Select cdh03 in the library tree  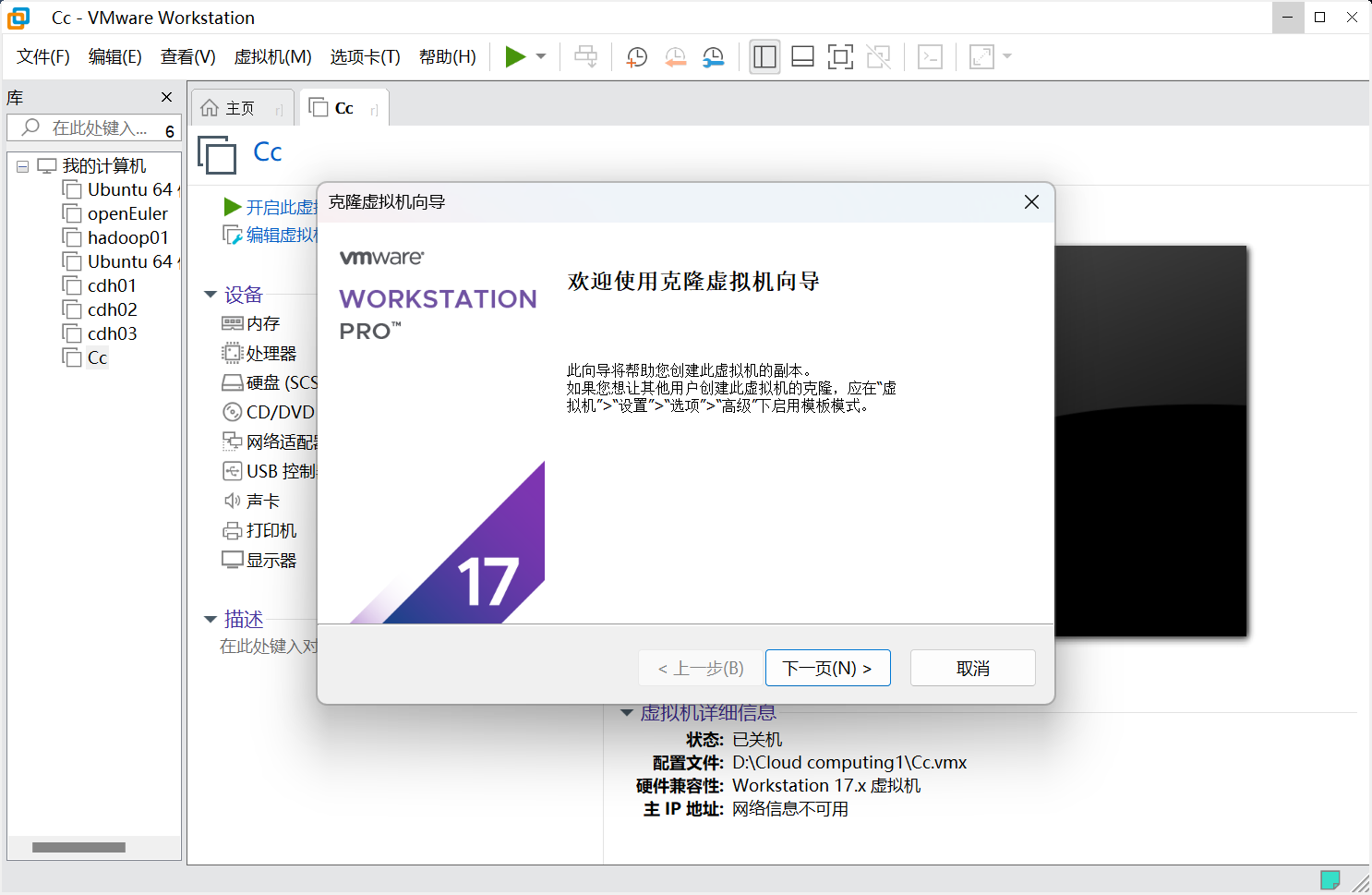100,333
